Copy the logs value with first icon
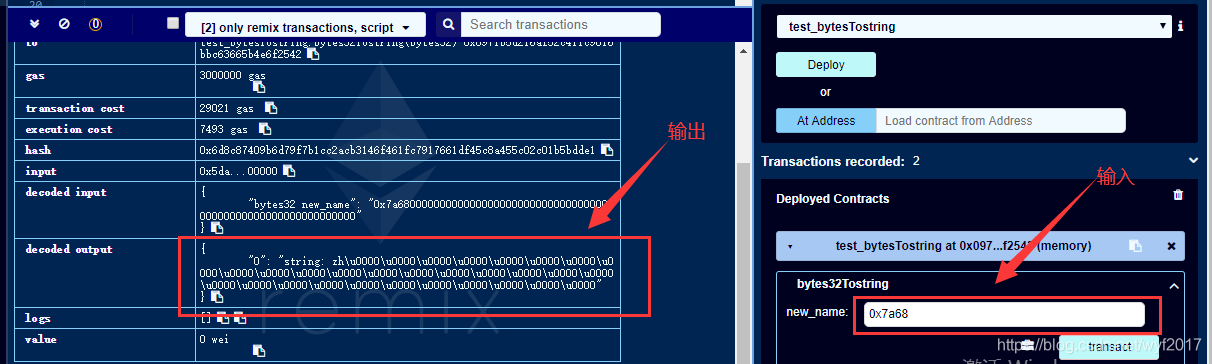The height and width of the screenshot is (364, 1212). [222, 318]
